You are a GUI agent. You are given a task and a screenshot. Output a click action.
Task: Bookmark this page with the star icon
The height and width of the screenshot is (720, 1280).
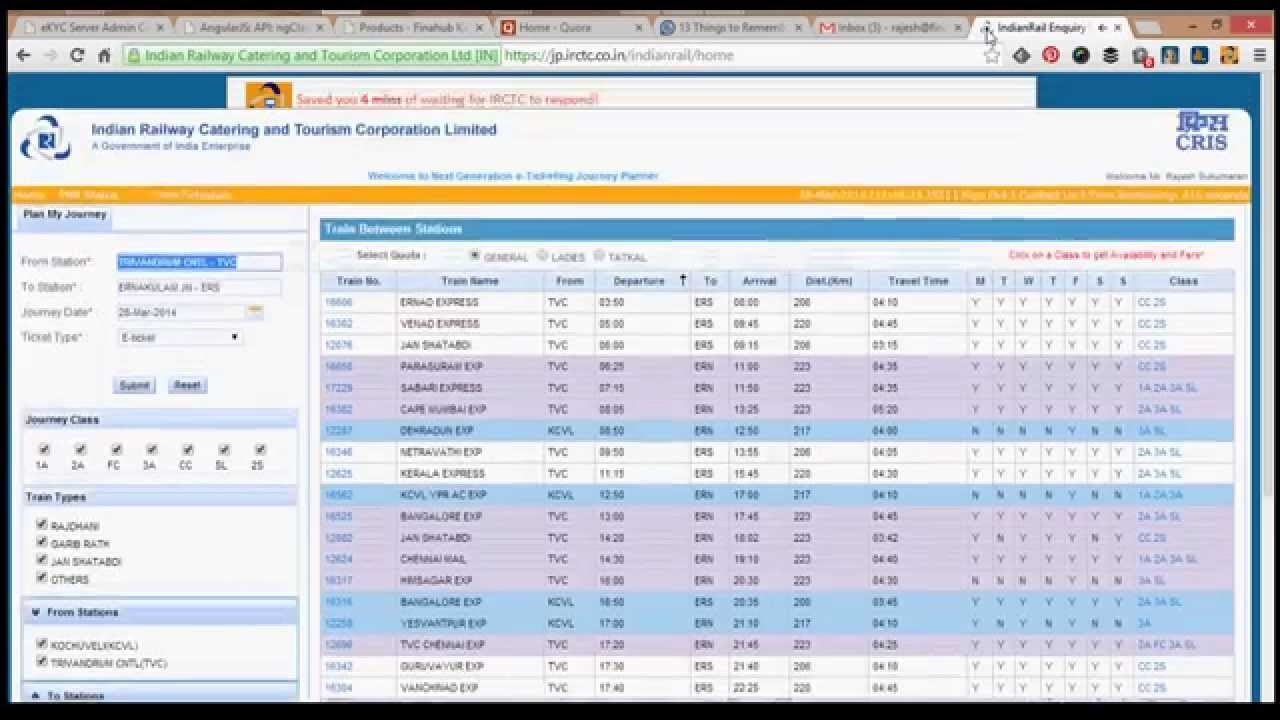[992, 56]
